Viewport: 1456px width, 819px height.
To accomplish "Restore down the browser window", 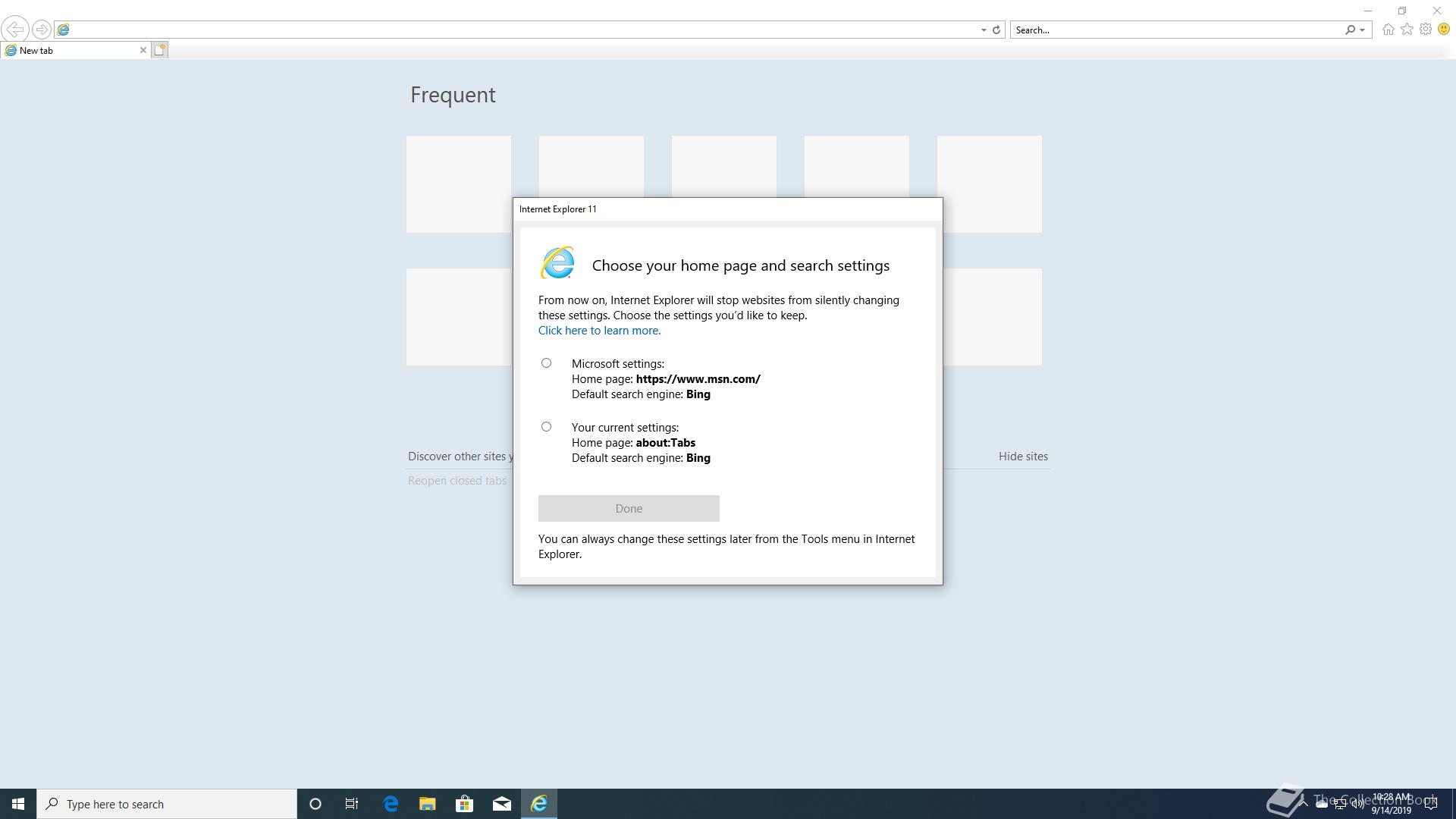I will tap(1402, 11).
